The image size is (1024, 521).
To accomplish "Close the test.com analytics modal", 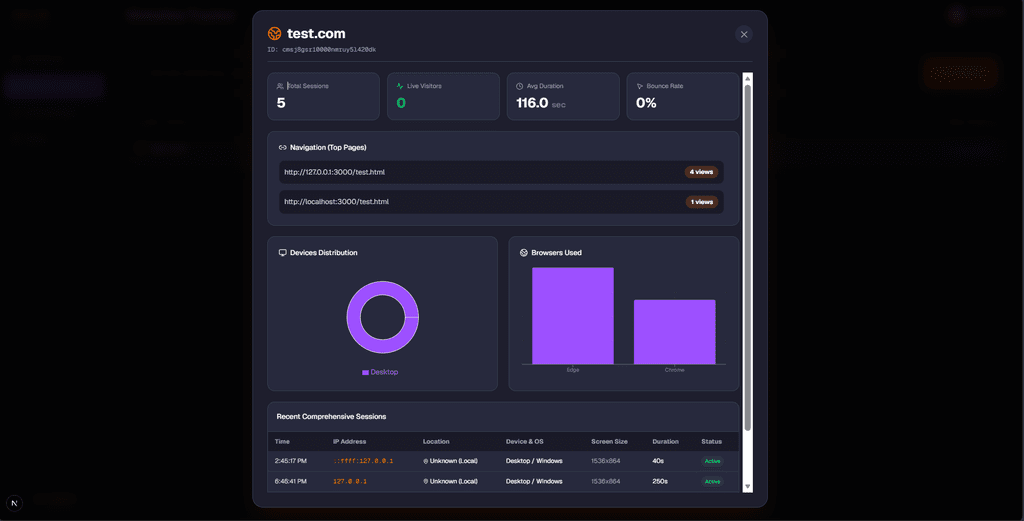I will click(743, 35).
